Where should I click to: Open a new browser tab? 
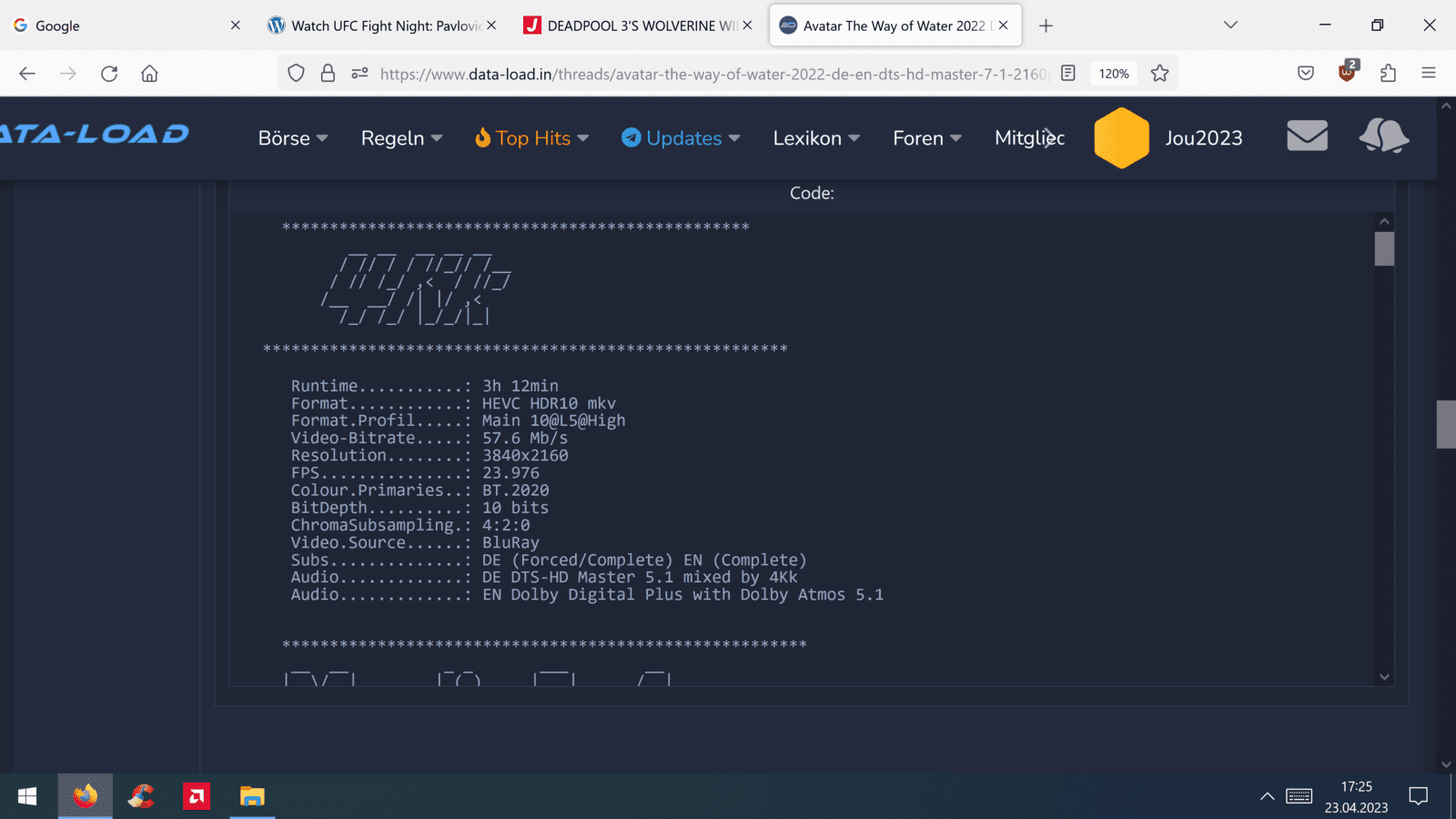point(1046,25)
